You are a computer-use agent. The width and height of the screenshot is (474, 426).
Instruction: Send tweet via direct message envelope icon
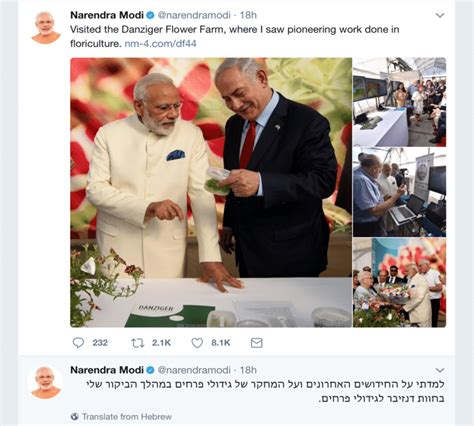coord(256,343)
